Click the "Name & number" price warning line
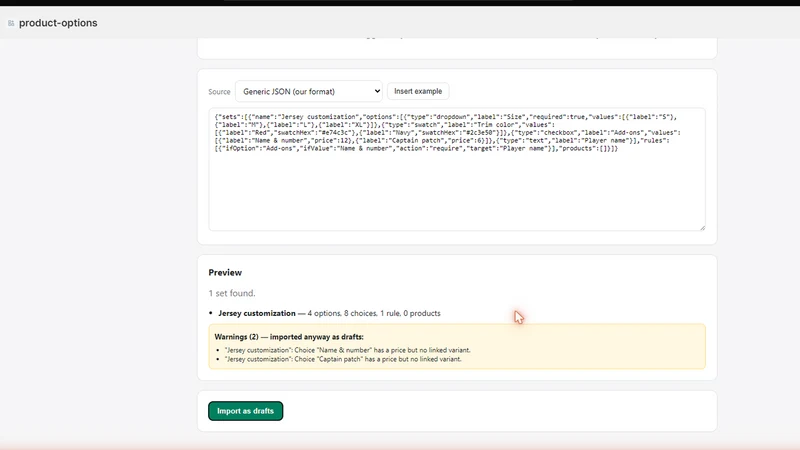Screen dimensions: 800x450 coord(347,350)
